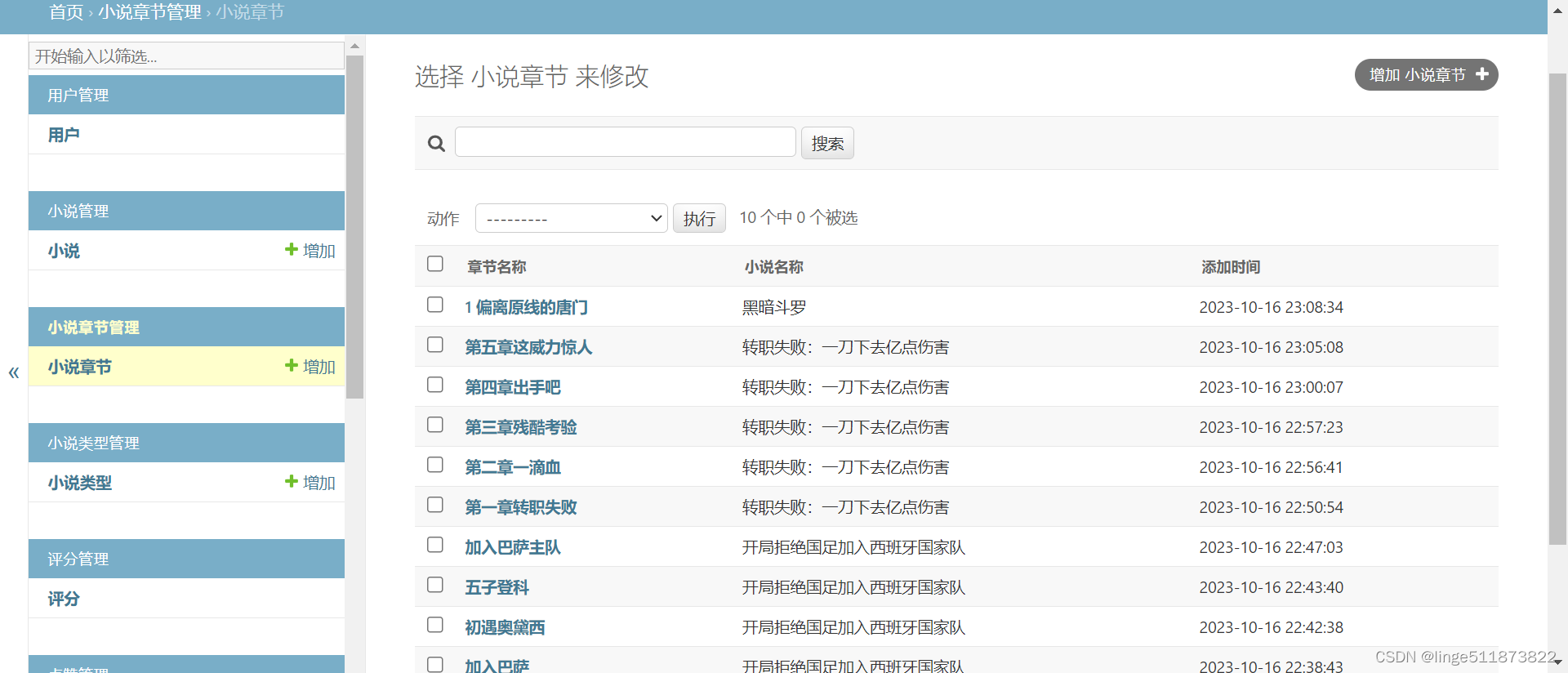Open the 用户 model link
The height and width of the screenshot is (673, 1568).
(64, 135)
